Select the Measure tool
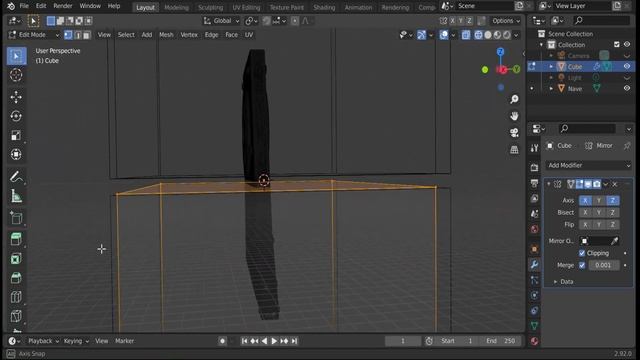Image resolution: width=640 pixels, height=360 pixels. click(x=16, y=196)
